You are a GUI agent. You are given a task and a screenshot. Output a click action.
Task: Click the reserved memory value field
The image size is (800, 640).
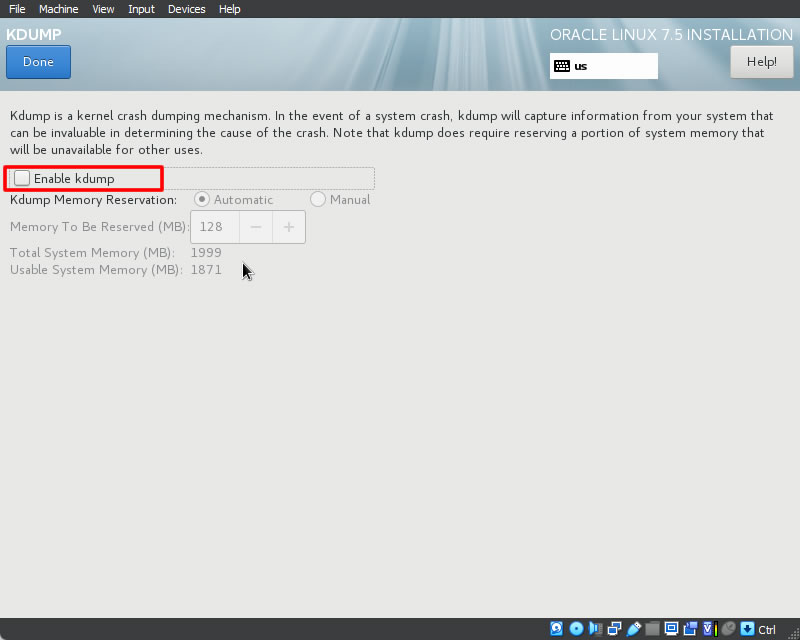point(215,227)
